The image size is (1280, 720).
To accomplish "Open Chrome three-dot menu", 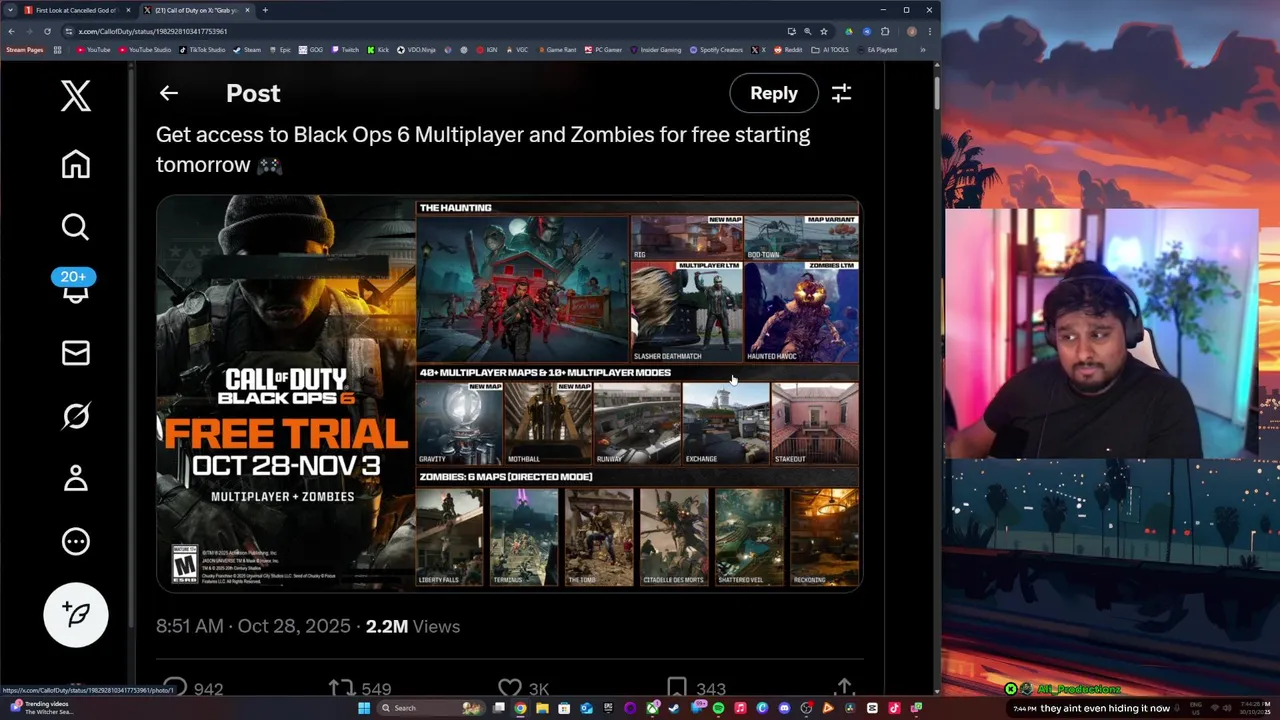I will coord(928,31).
